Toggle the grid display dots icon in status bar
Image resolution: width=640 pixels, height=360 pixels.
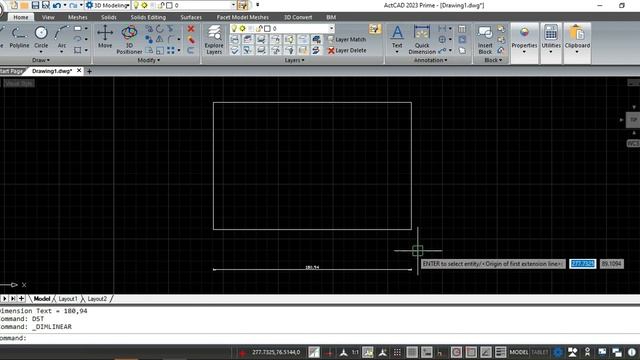point(397,352)
